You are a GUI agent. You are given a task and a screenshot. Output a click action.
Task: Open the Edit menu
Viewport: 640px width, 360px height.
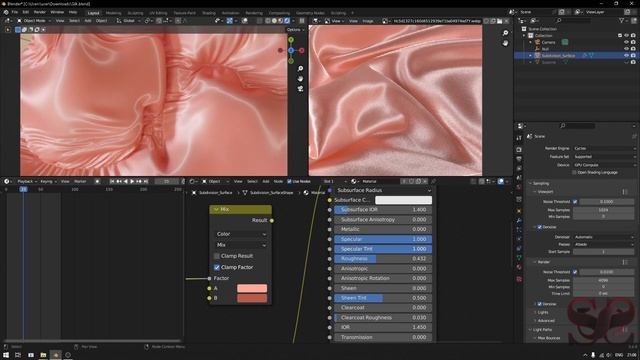26,12
